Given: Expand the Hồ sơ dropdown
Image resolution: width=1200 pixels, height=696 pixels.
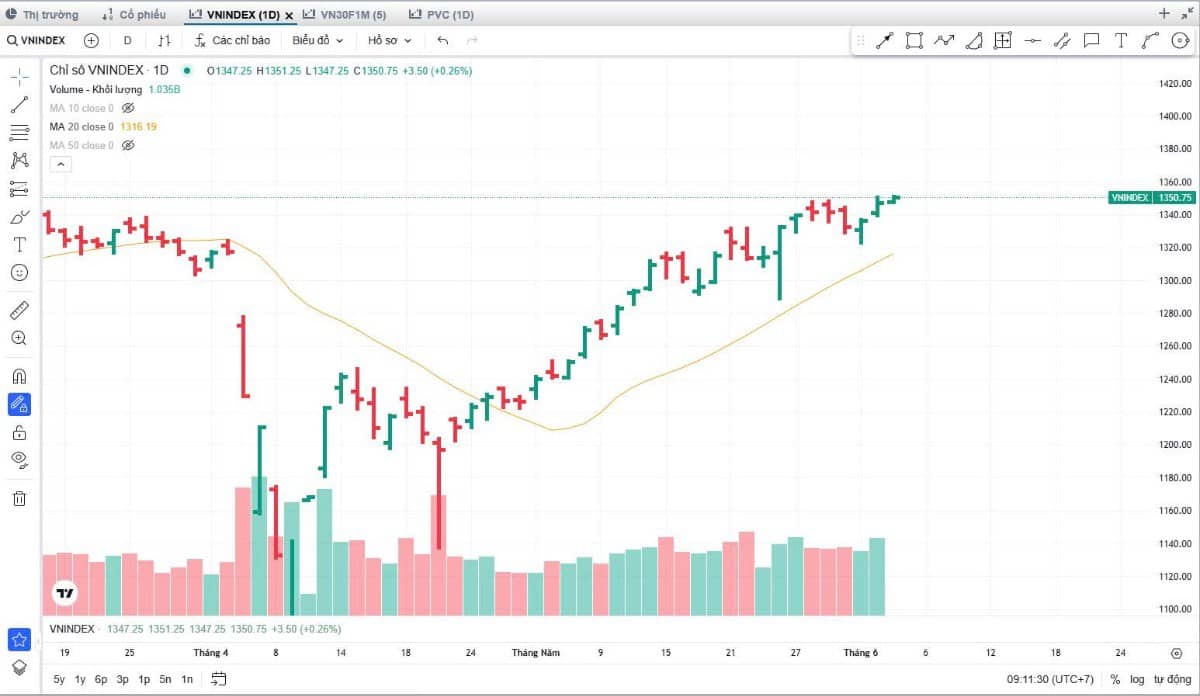Looking at the screenshot, I should [389, 41].
